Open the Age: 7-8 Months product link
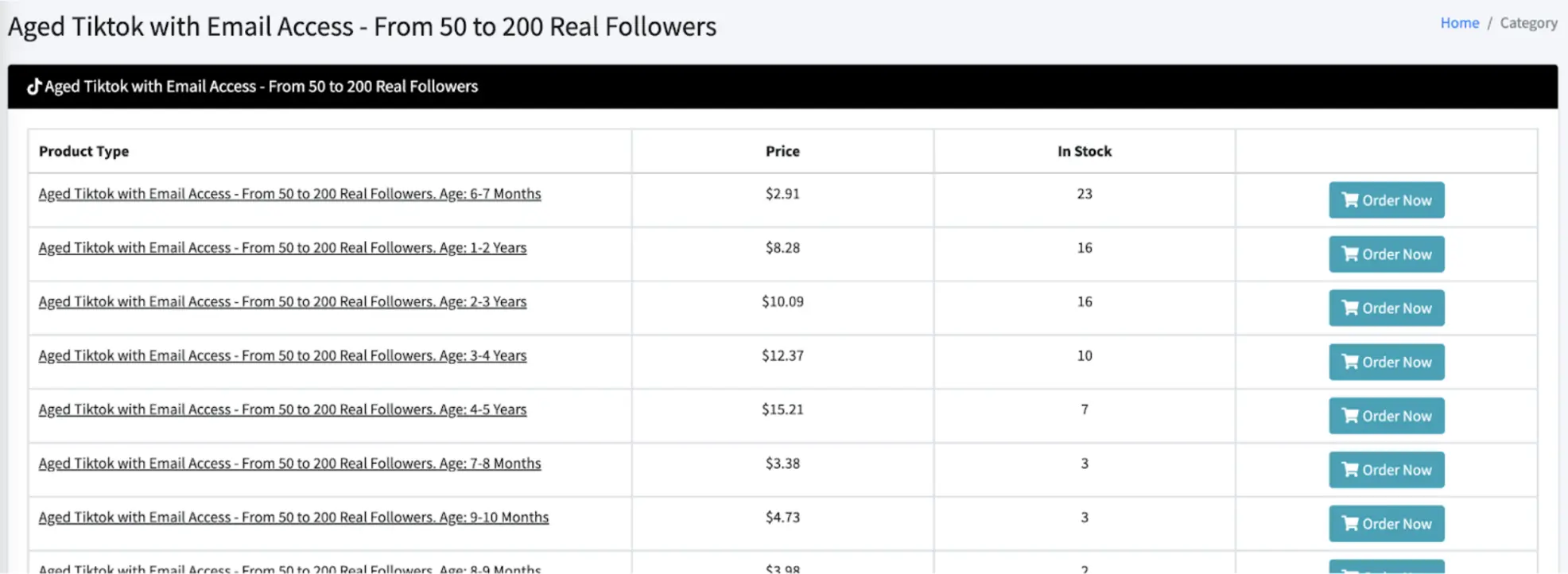The height and width of the screenshot is (574, 1568). (289, 463)
